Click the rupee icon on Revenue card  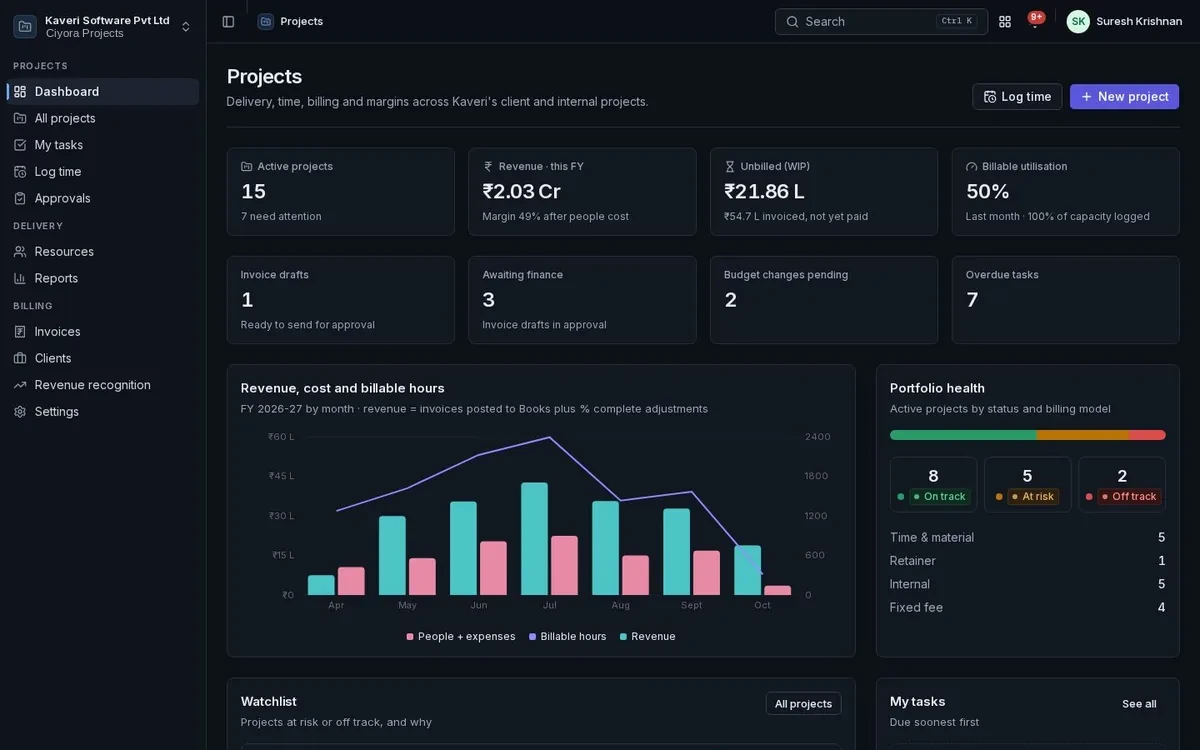click(x=488, y=166)
